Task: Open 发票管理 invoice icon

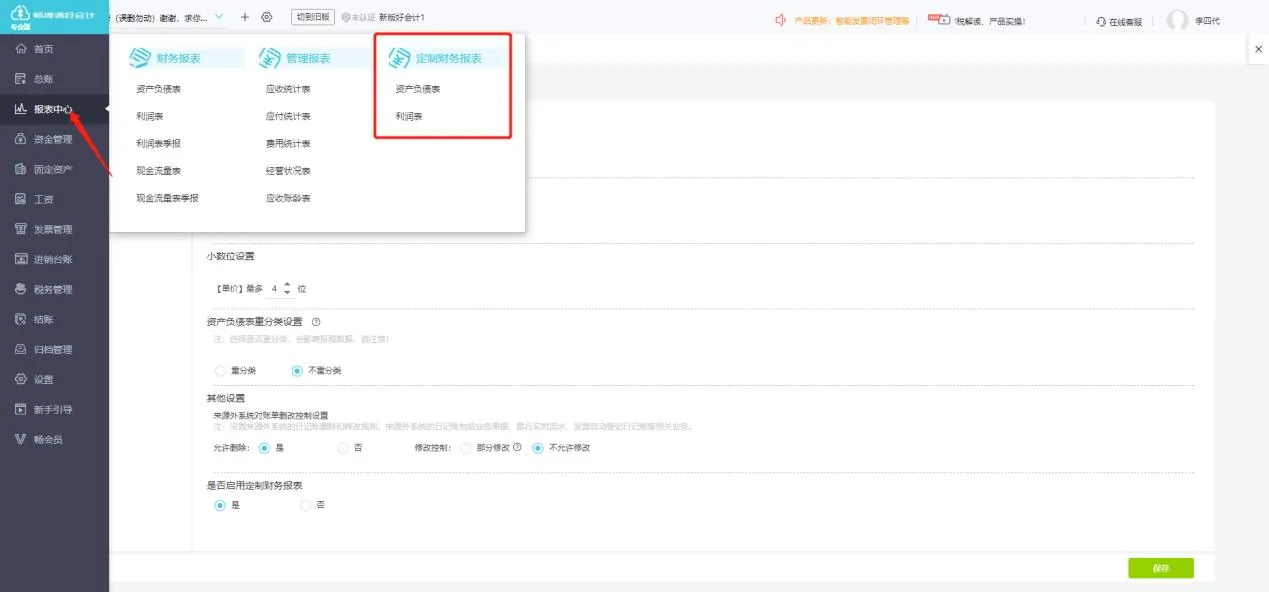Action: point(20,229)
